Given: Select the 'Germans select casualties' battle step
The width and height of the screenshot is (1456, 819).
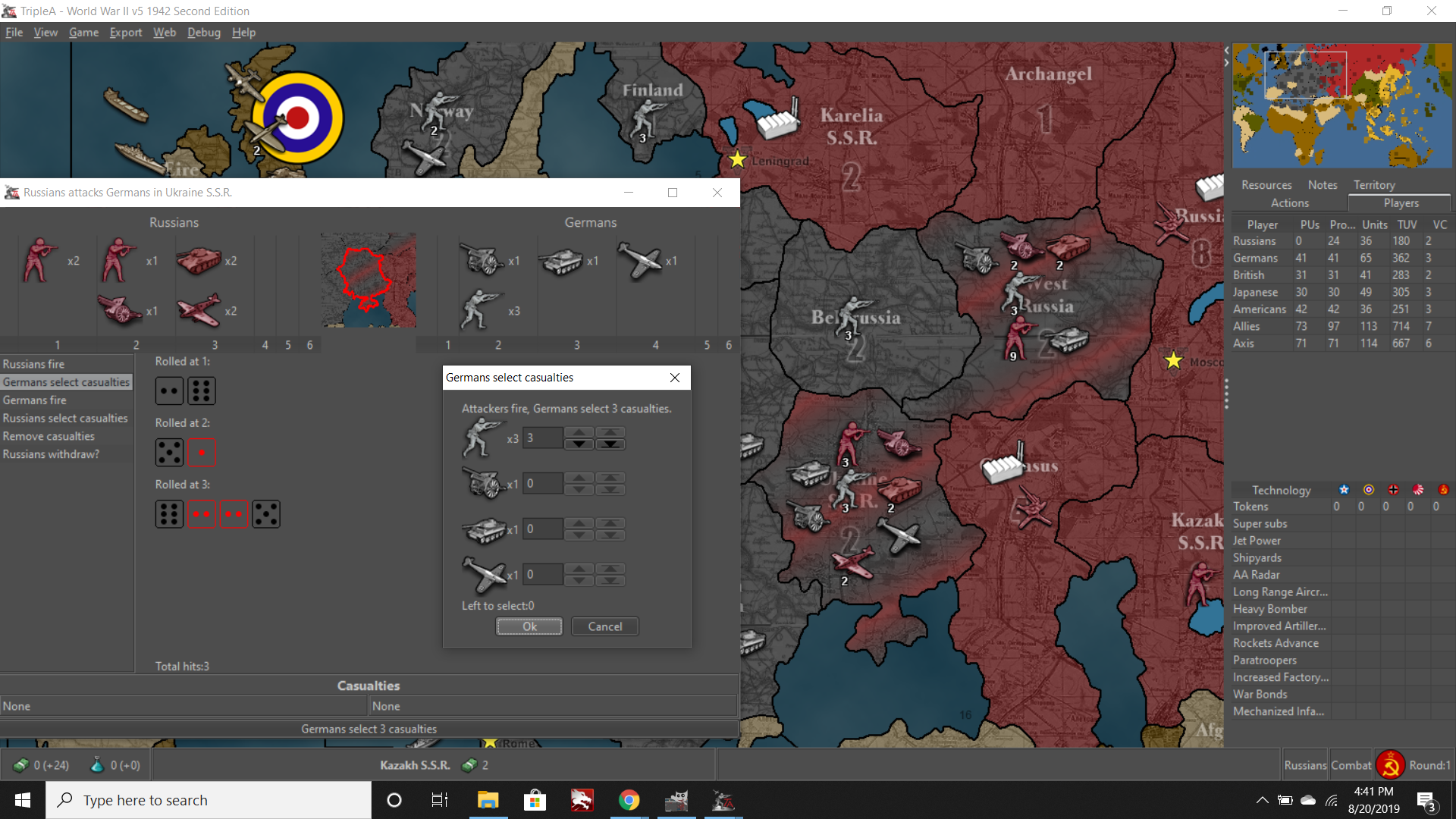Looking at the screenshot, I should [x=67, y=382].
